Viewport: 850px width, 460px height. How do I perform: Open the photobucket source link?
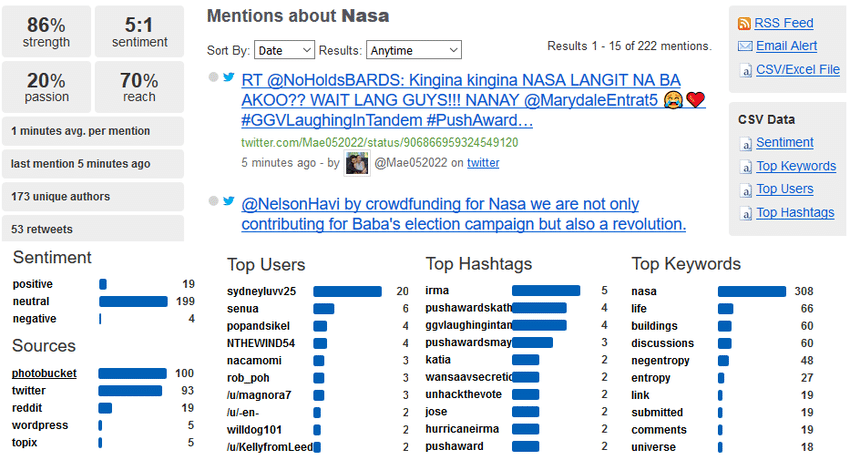pyautogui.click(x=44, y=373)
